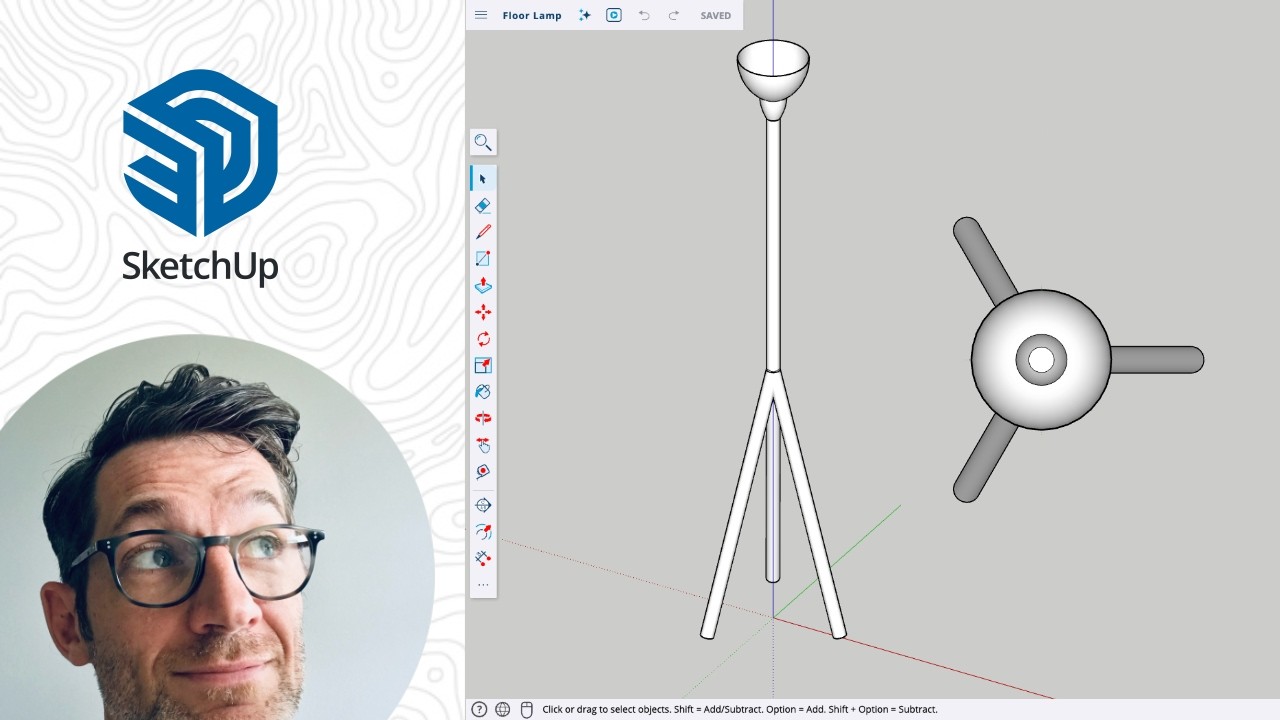This screenshot has width=1280, height=720.
Task: Select the Pan hand tool
Action: (483, 445)
